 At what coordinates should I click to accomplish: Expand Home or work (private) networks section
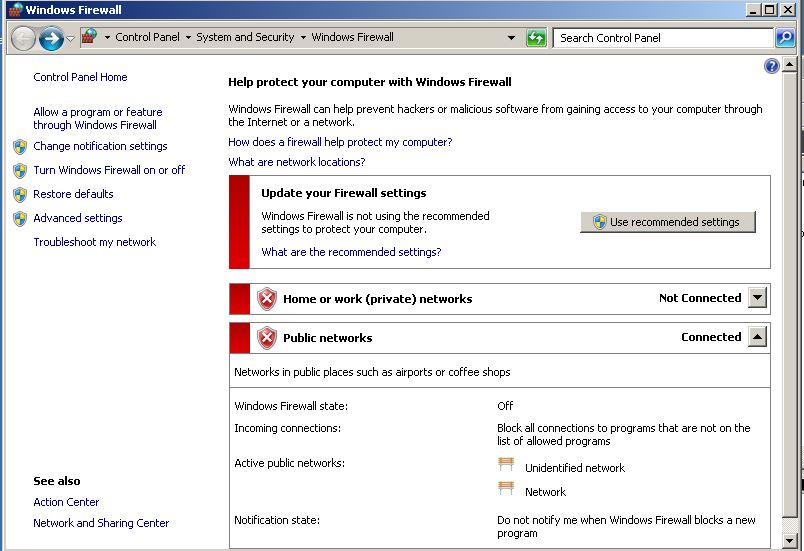pyautogui.click(x=757, y=298)
